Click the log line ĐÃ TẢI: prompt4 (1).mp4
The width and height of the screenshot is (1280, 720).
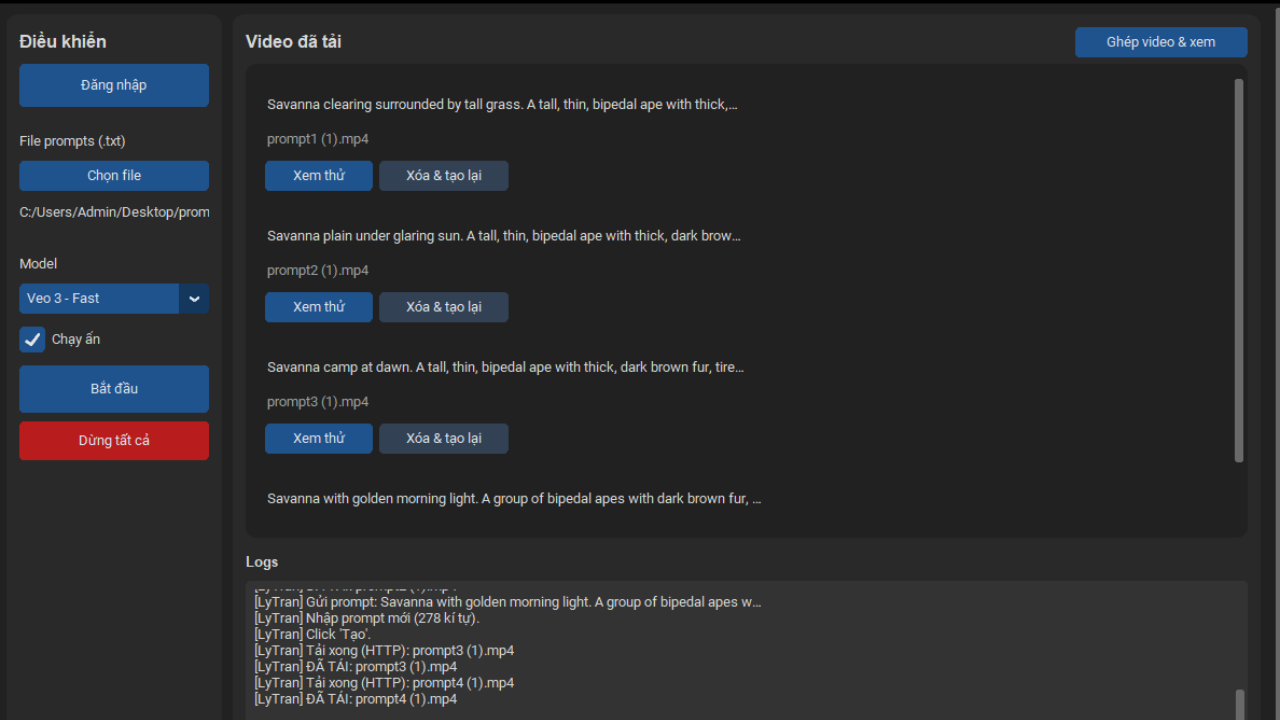[x=356, y=699]
